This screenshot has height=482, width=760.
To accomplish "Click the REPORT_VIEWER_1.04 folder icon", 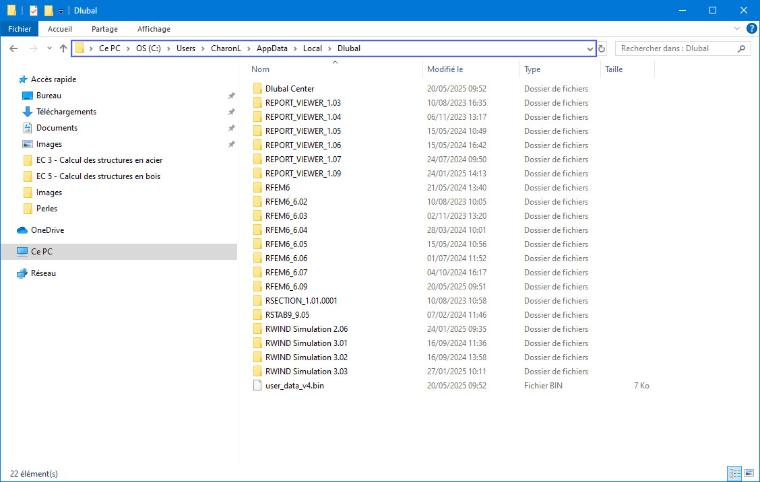I will click(x=257, y=117).
